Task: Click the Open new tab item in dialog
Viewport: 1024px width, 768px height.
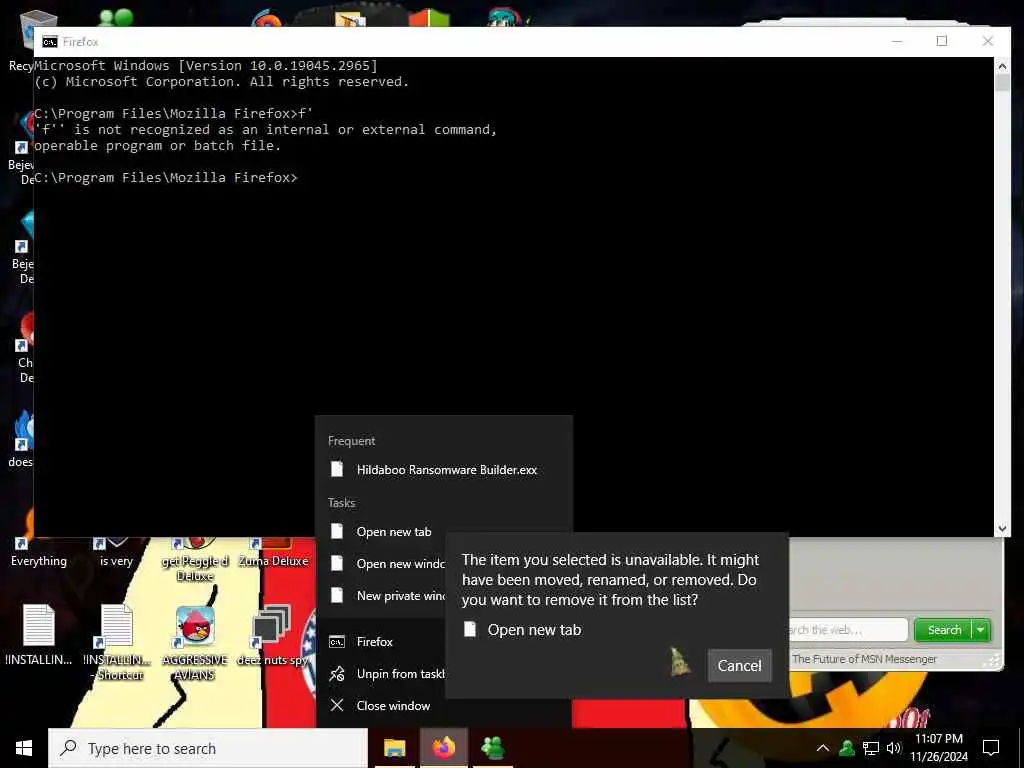Action: 522,630
